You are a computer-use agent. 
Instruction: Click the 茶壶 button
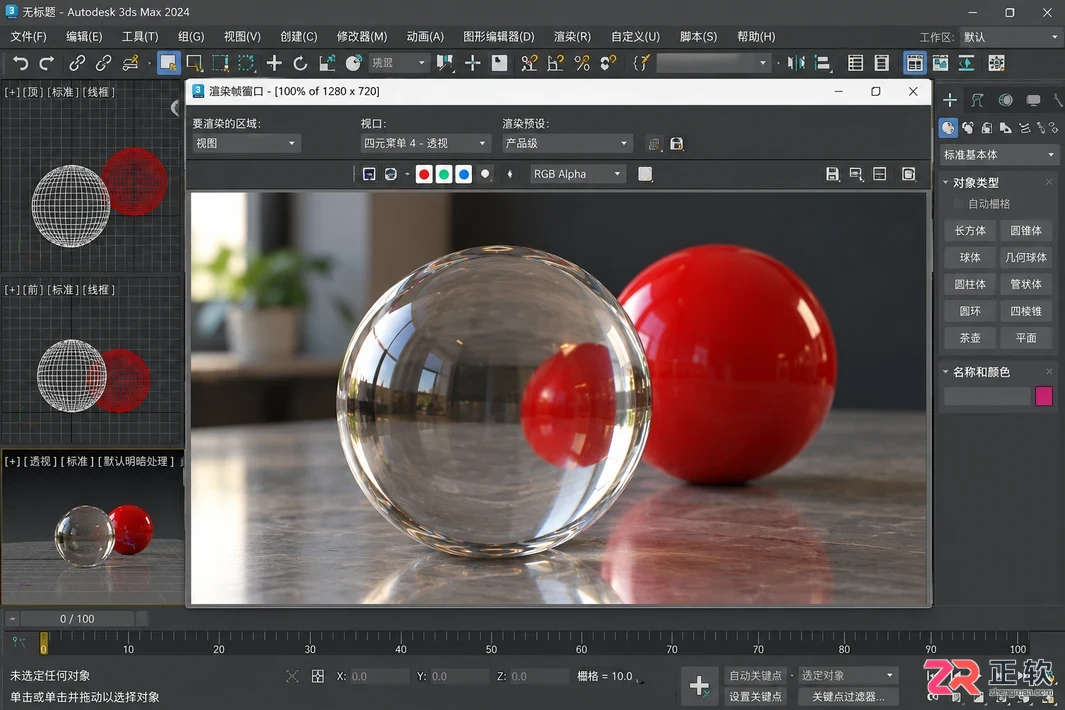[970, 338]
